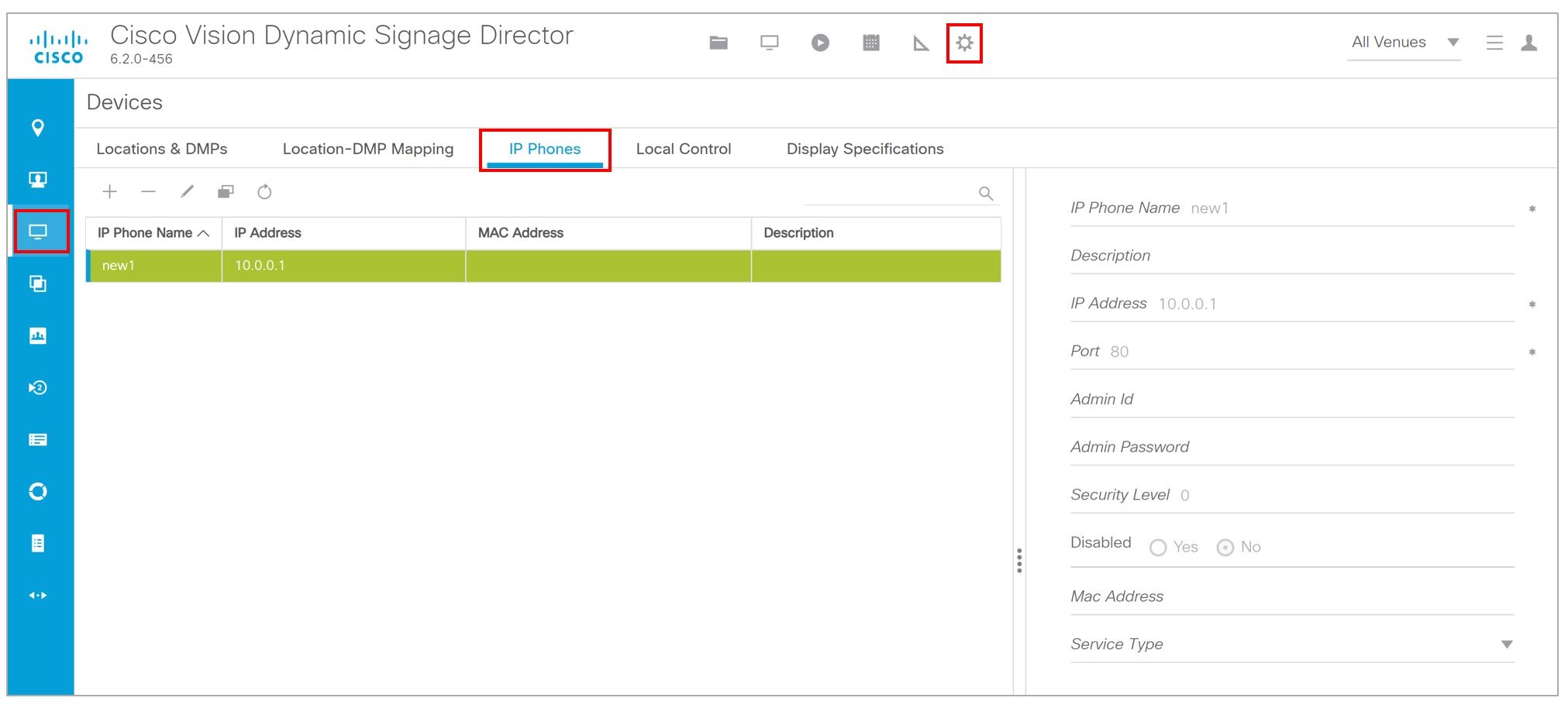
Task: Click the Port field
Action: click(x=1292, y=352)
